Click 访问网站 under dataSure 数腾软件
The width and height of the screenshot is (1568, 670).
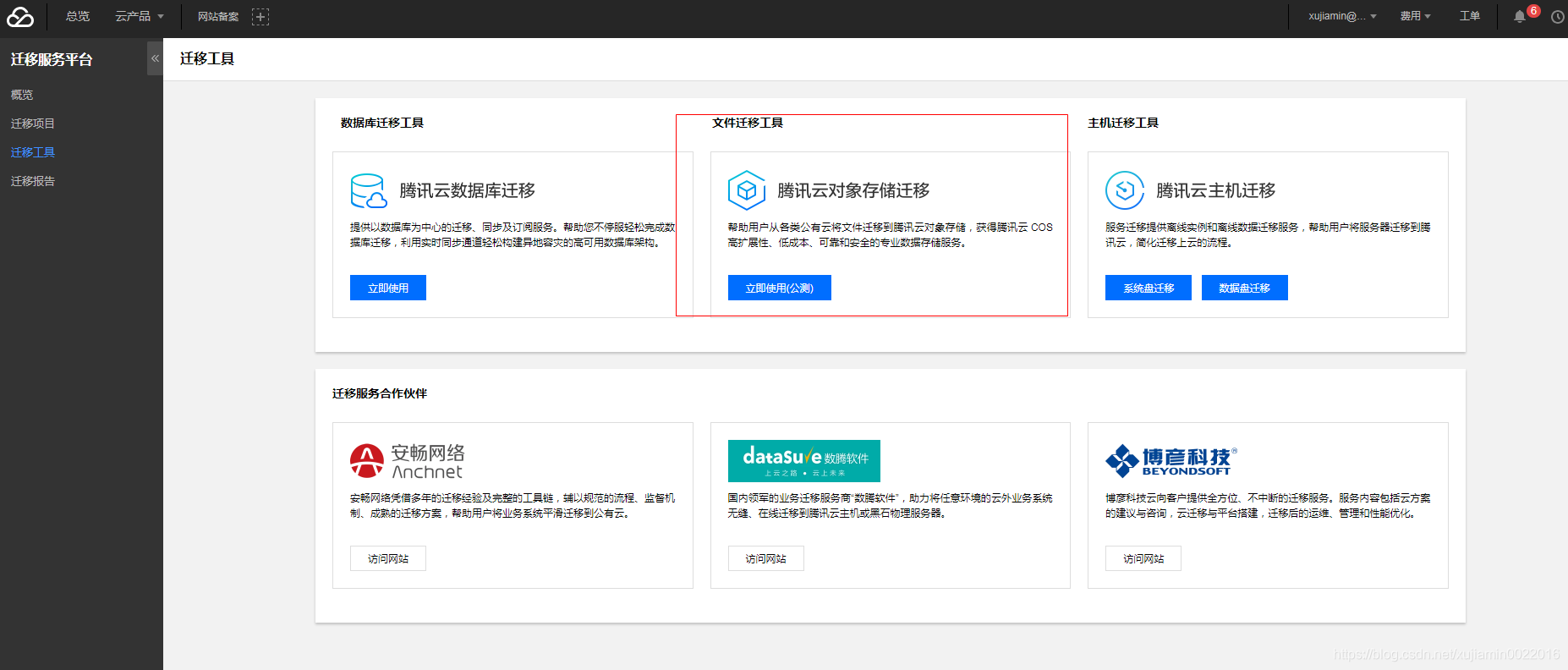pos(766,558)
